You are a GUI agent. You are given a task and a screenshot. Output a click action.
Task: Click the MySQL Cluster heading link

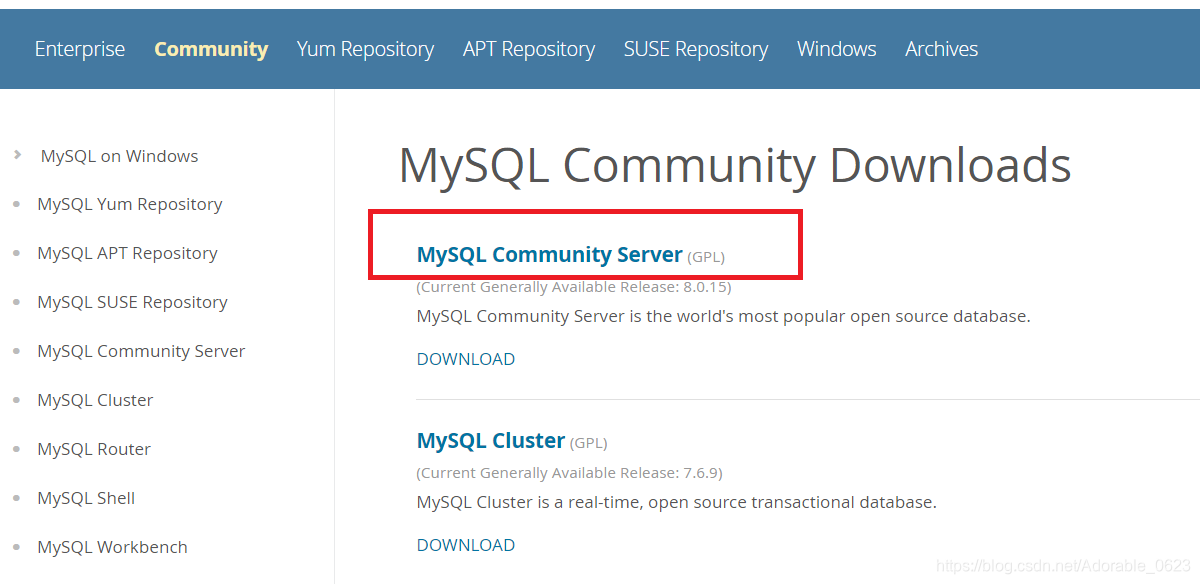click(x=491, y=441)
